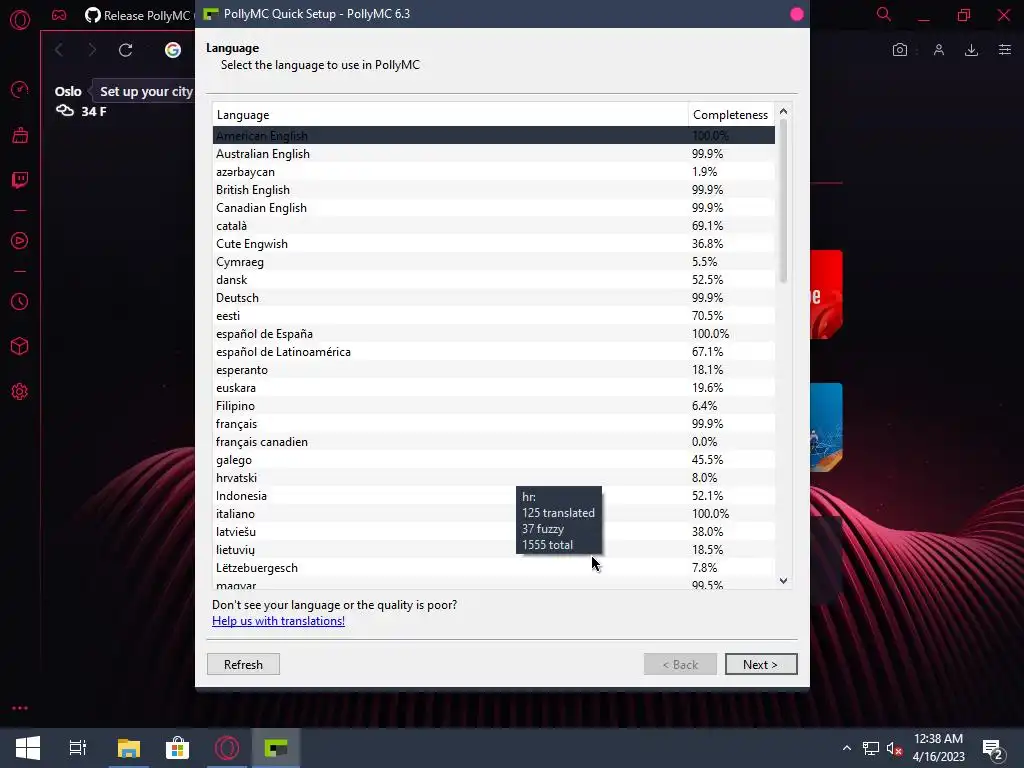Click PollyMC taskbar icon
The height and width of the screenshot is (768, 1024).
pos(276,748)
